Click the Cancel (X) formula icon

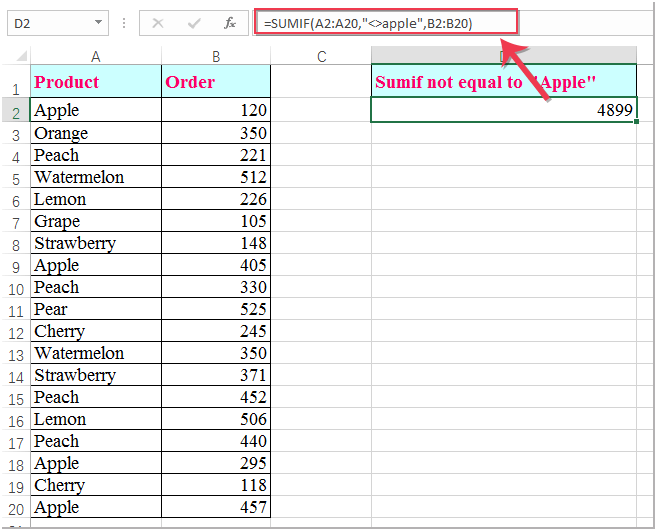pos(158,22)
